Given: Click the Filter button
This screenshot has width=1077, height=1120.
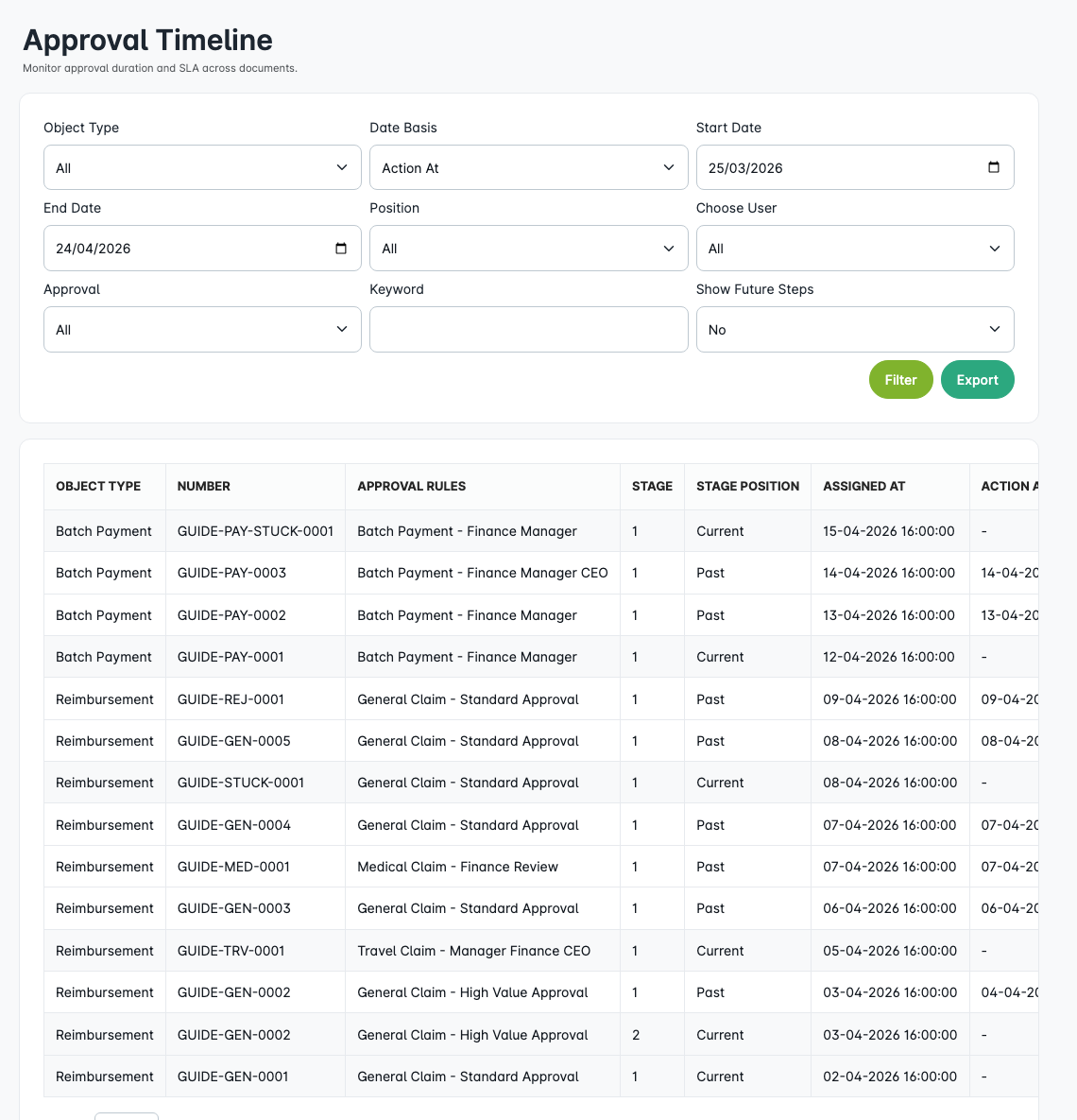Looking at the screenshot, I should point(900,379).
